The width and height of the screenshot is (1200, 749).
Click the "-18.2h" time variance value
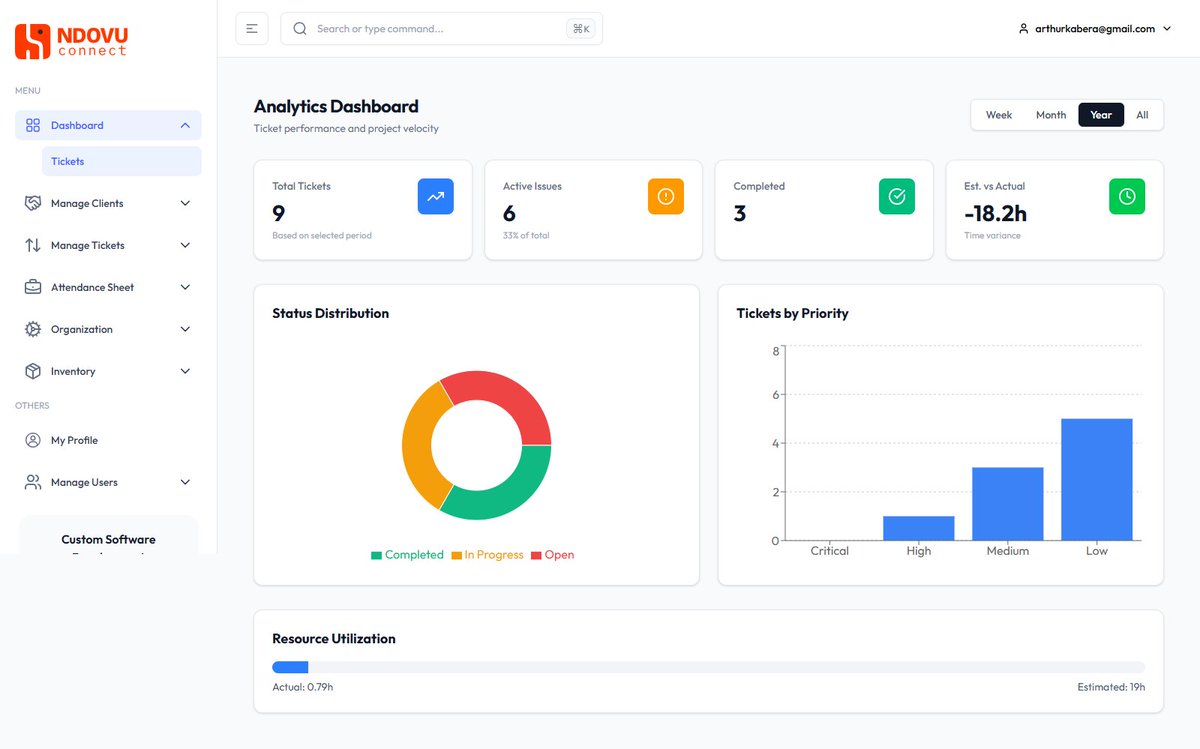tap(995, 213)
